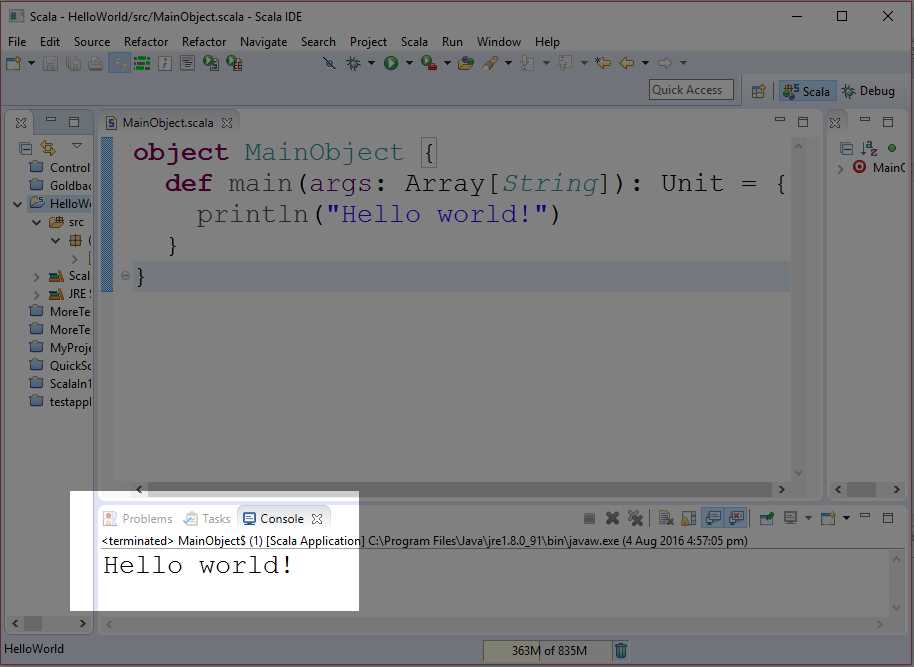Click the Debug bug icon
Image resolution: width=914 pixels, height=667 pixels.
pos(353,62)
